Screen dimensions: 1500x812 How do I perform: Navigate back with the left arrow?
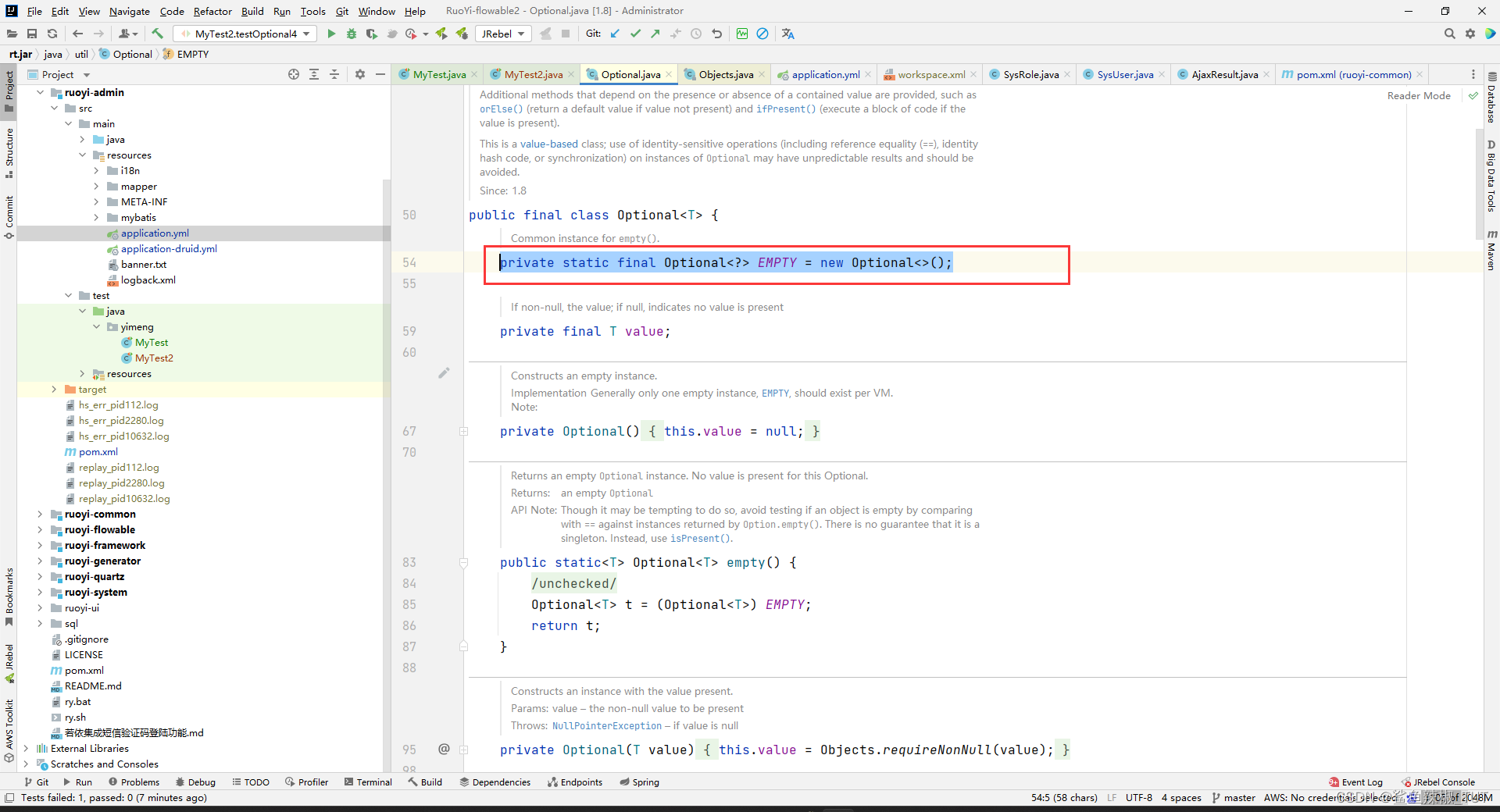coord(77,34)
